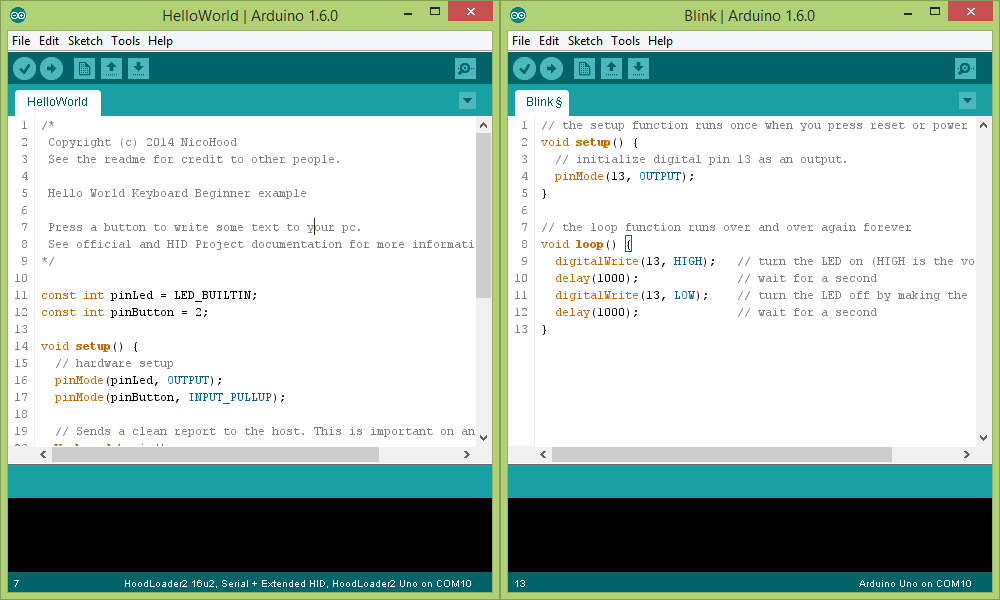Click the down arrow on the HelloWorld vertical scrollbar

[x=483, y=437]
